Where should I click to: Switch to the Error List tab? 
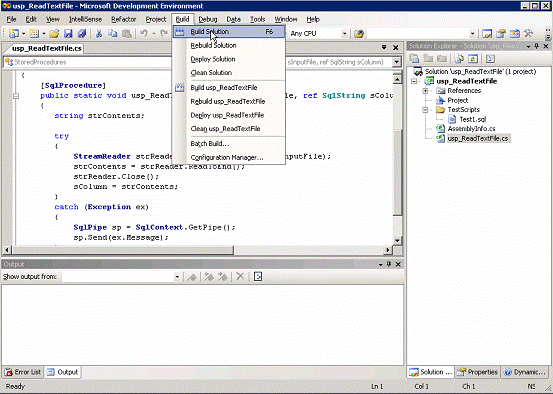(x=23, y=372)
